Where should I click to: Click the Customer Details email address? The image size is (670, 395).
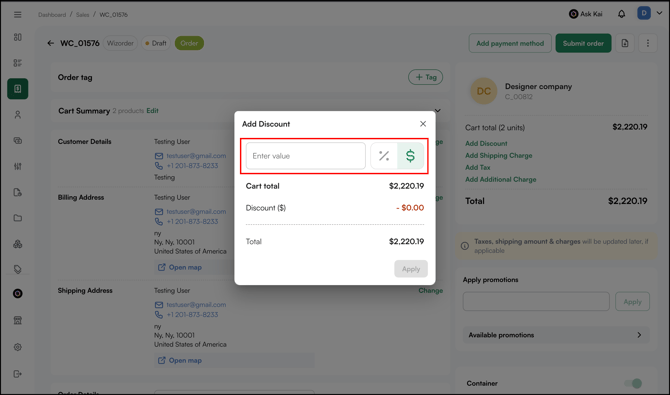[196, 156]
